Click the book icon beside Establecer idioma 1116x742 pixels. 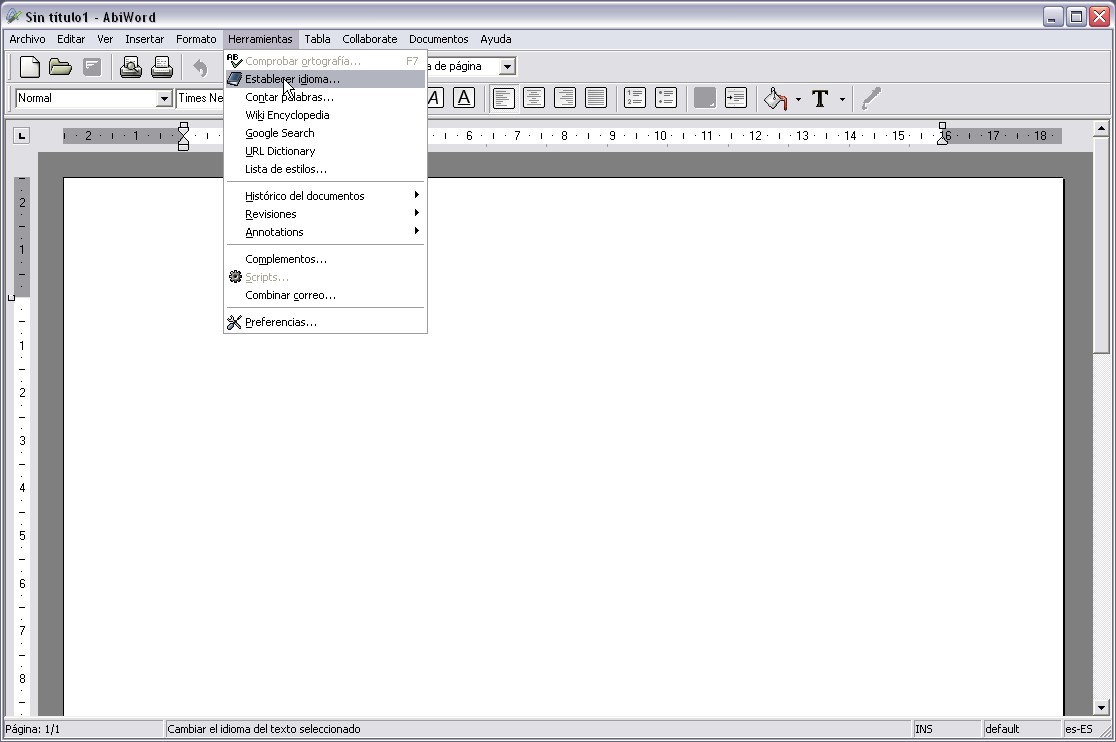point(234,79)
